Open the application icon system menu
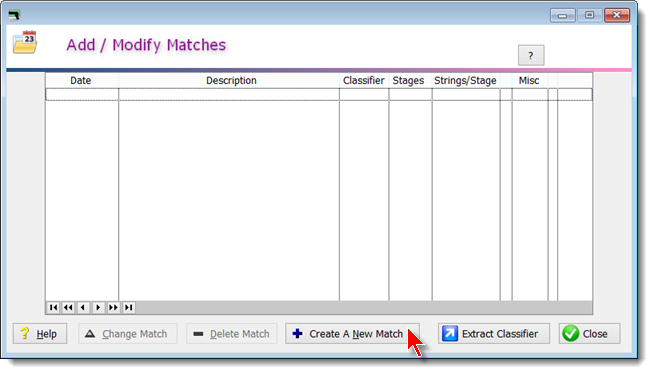The height and width of the screenshot is (374, 653). [x=15, y=15]
